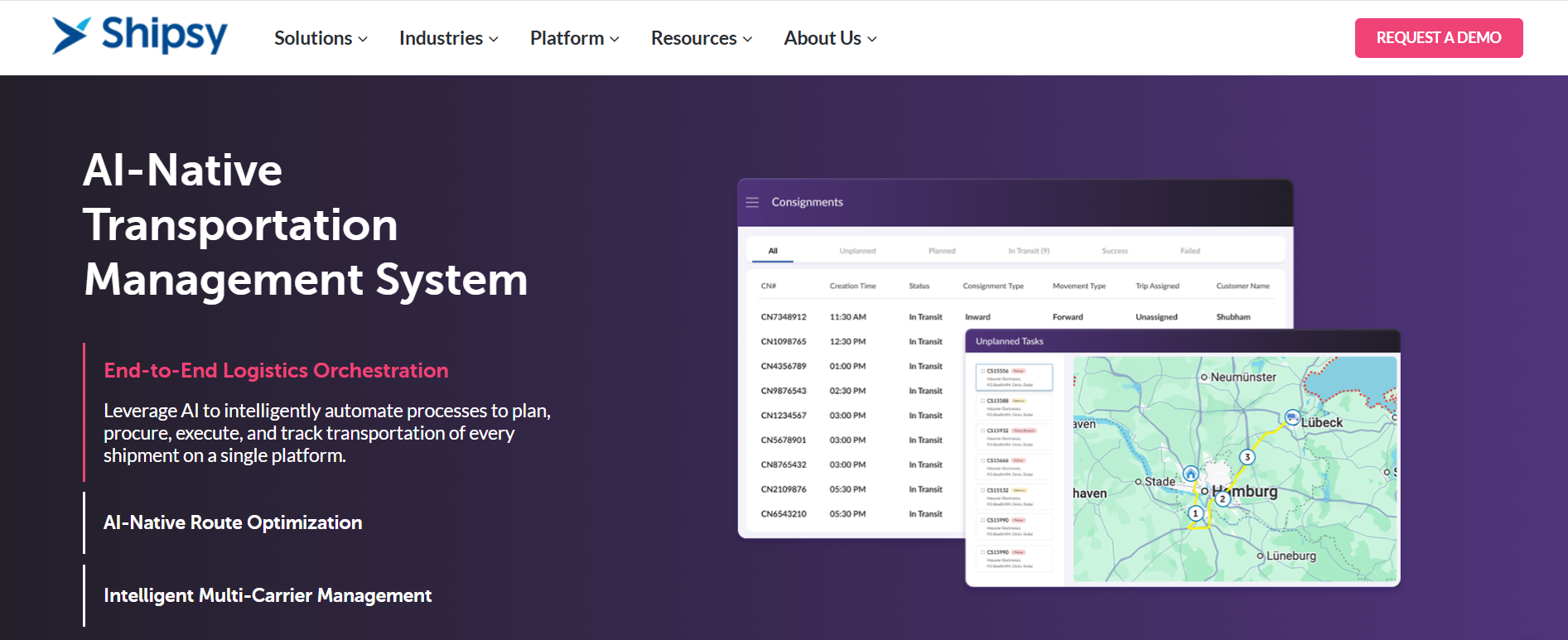Click consignment number CN2109876

784,489
